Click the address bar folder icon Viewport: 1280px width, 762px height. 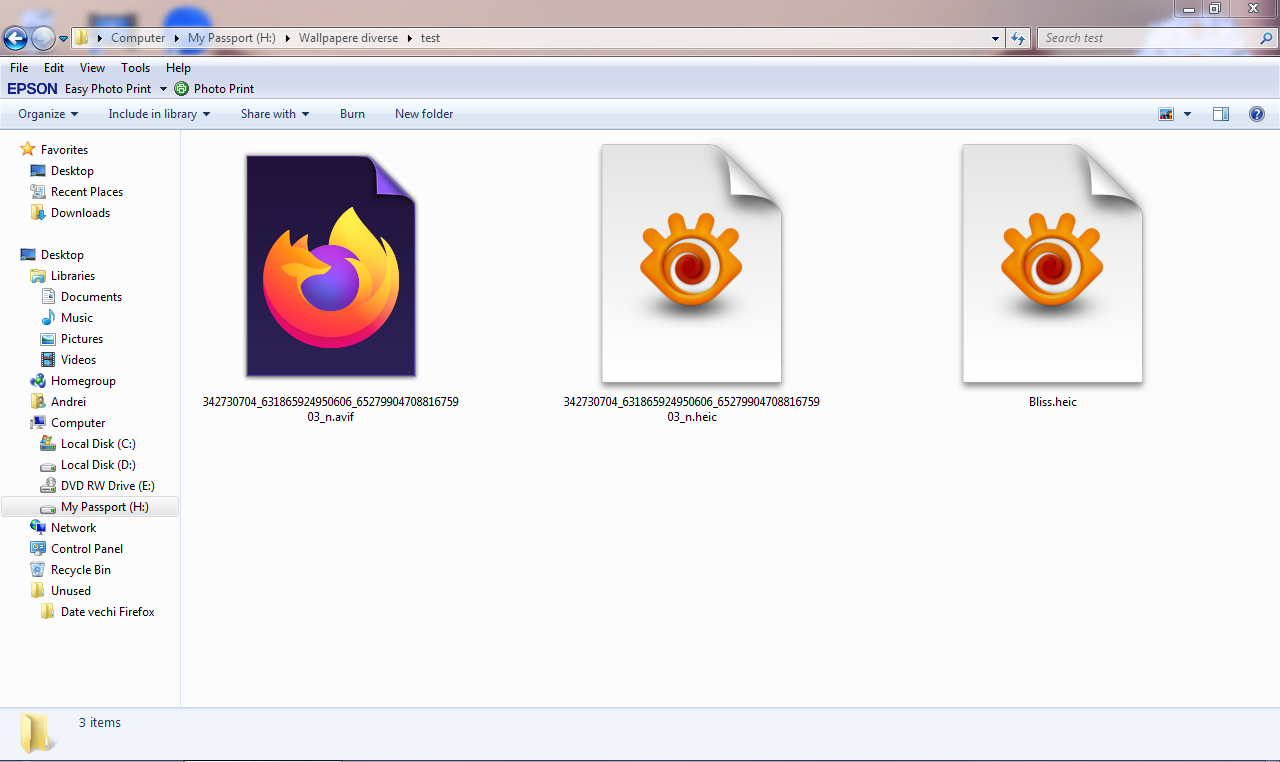pos(82,38)
